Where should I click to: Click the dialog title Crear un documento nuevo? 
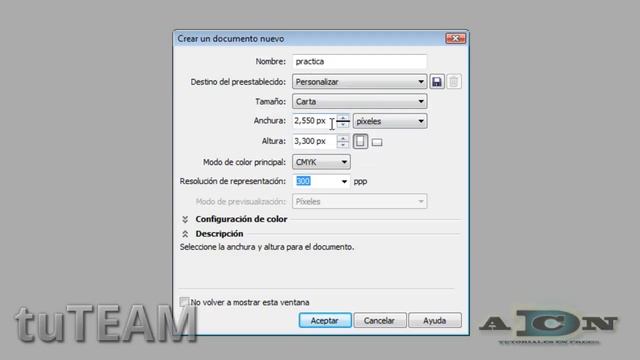pos(231,39)
